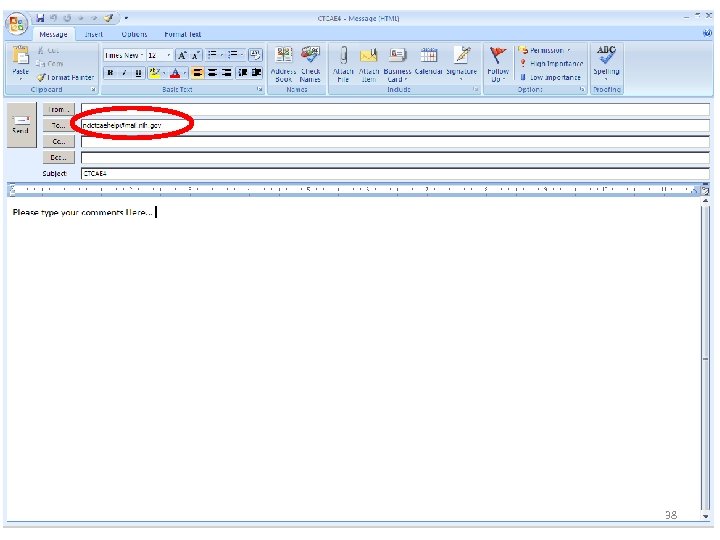Switch to the Format Text tab

[x=183, y=34]
